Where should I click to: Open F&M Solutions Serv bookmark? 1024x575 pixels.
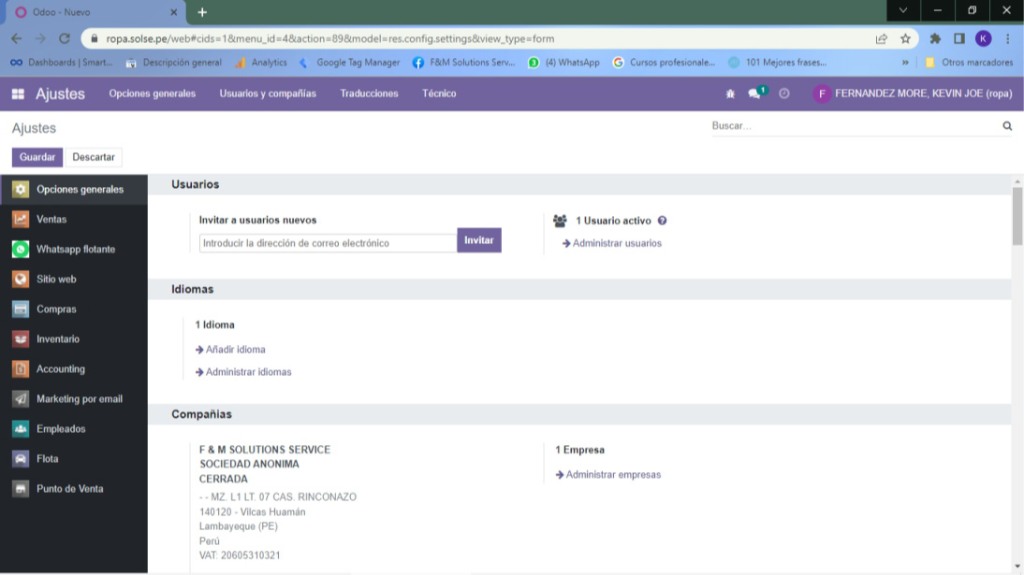coord(464,63)
